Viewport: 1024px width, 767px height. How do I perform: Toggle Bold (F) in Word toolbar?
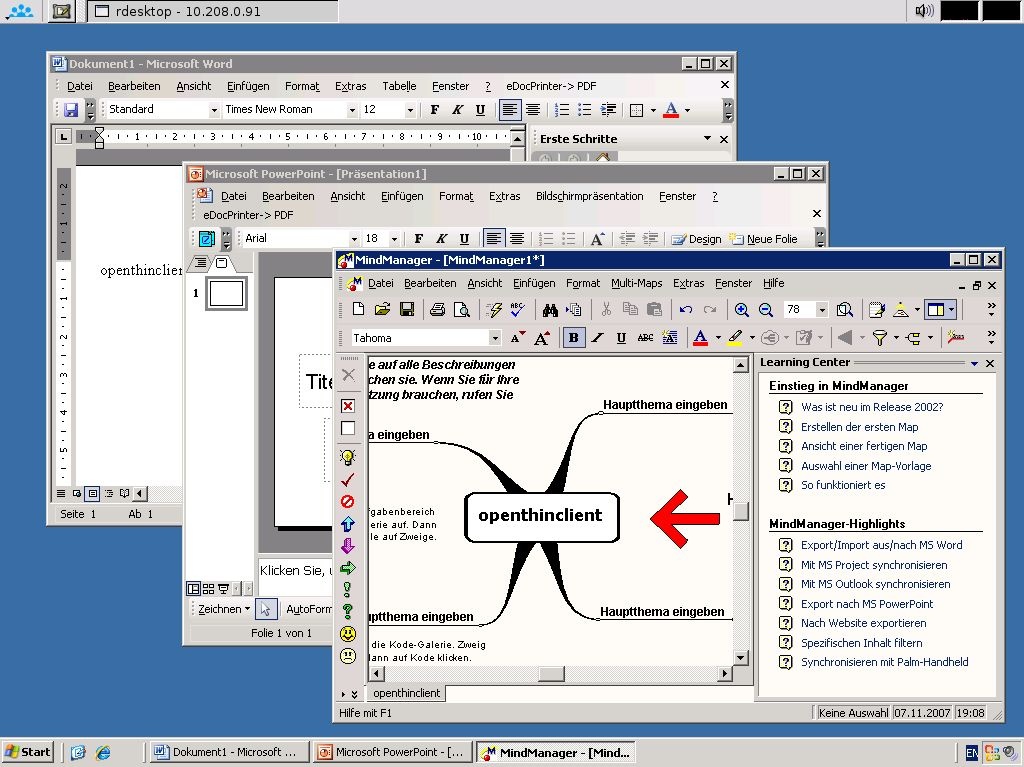pyautogui.click(x=435, y=110)
